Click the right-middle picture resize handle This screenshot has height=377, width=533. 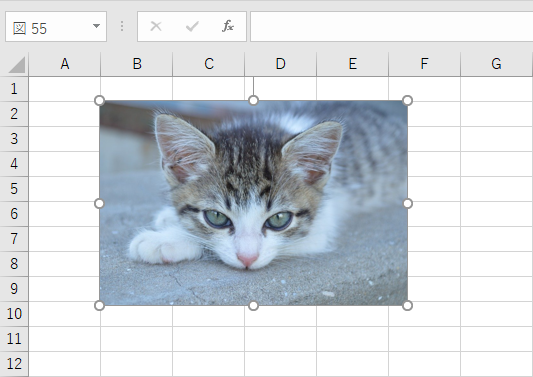coord(408,203)
